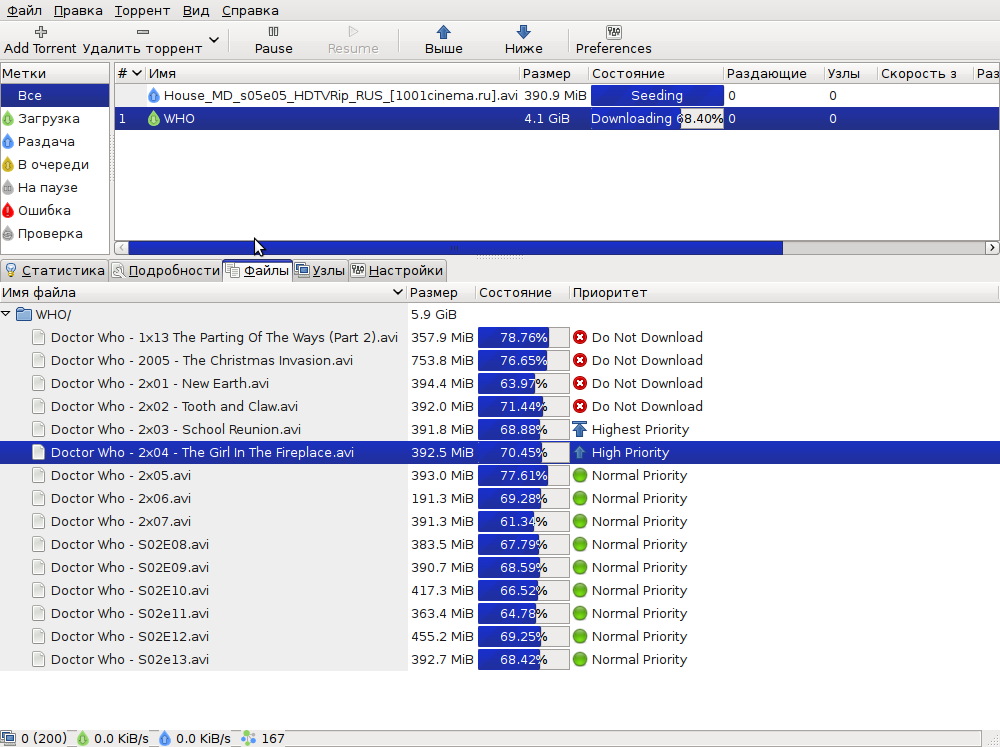Move torrent down with Ниже arrow
Viewport: 1000px width, 747px height.
tap(524, 40)
